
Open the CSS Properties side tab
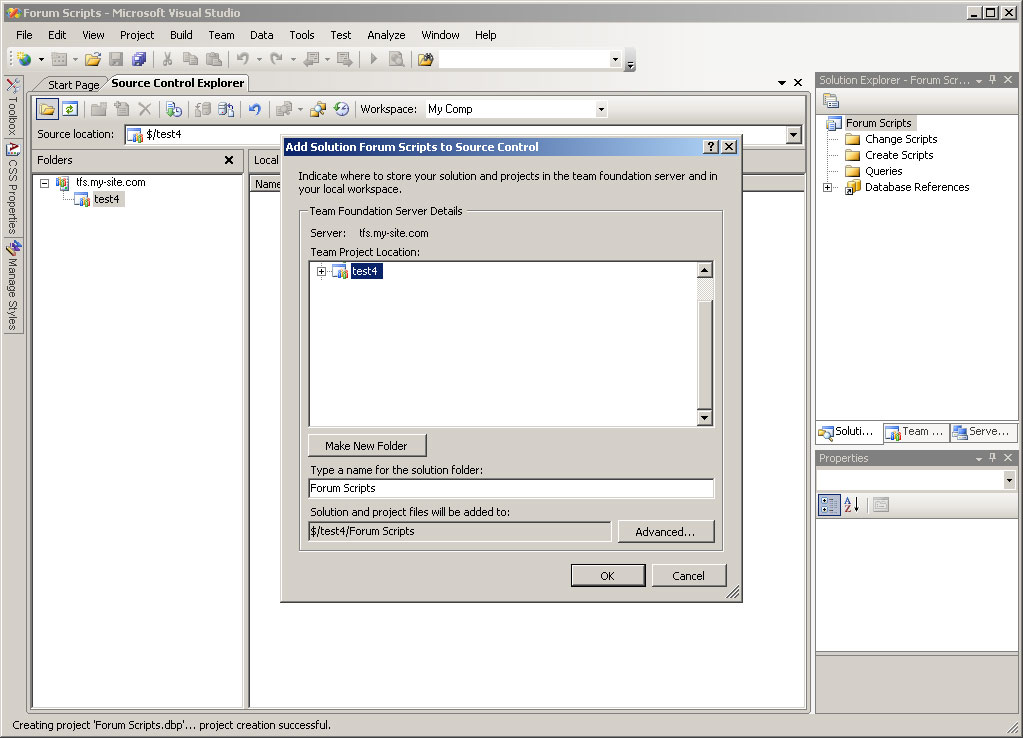point(13,189)
